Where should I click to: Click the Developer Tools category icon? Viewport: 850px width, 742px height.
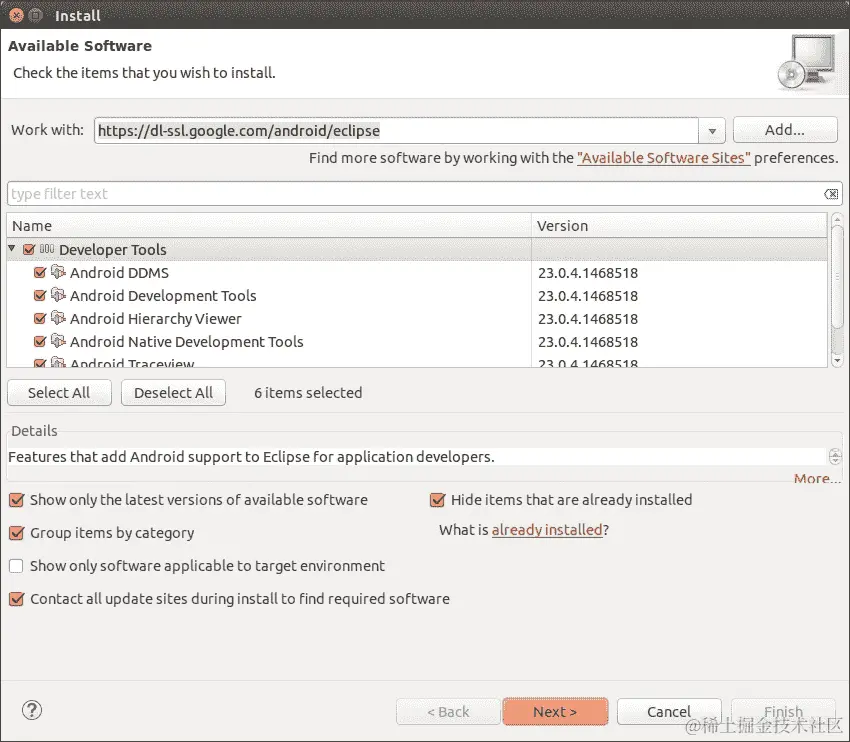click(47, 249)
